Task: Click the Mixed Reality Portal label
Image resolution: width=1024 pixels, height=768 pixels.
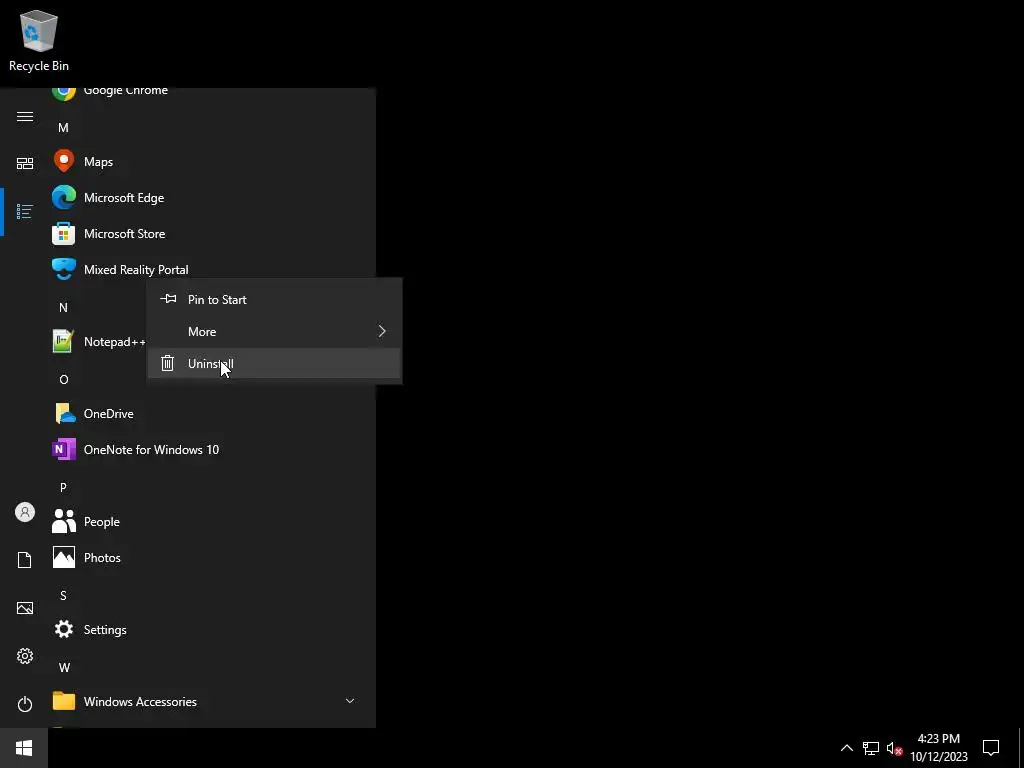Action: pyautogui.click(x=136, y=269)
